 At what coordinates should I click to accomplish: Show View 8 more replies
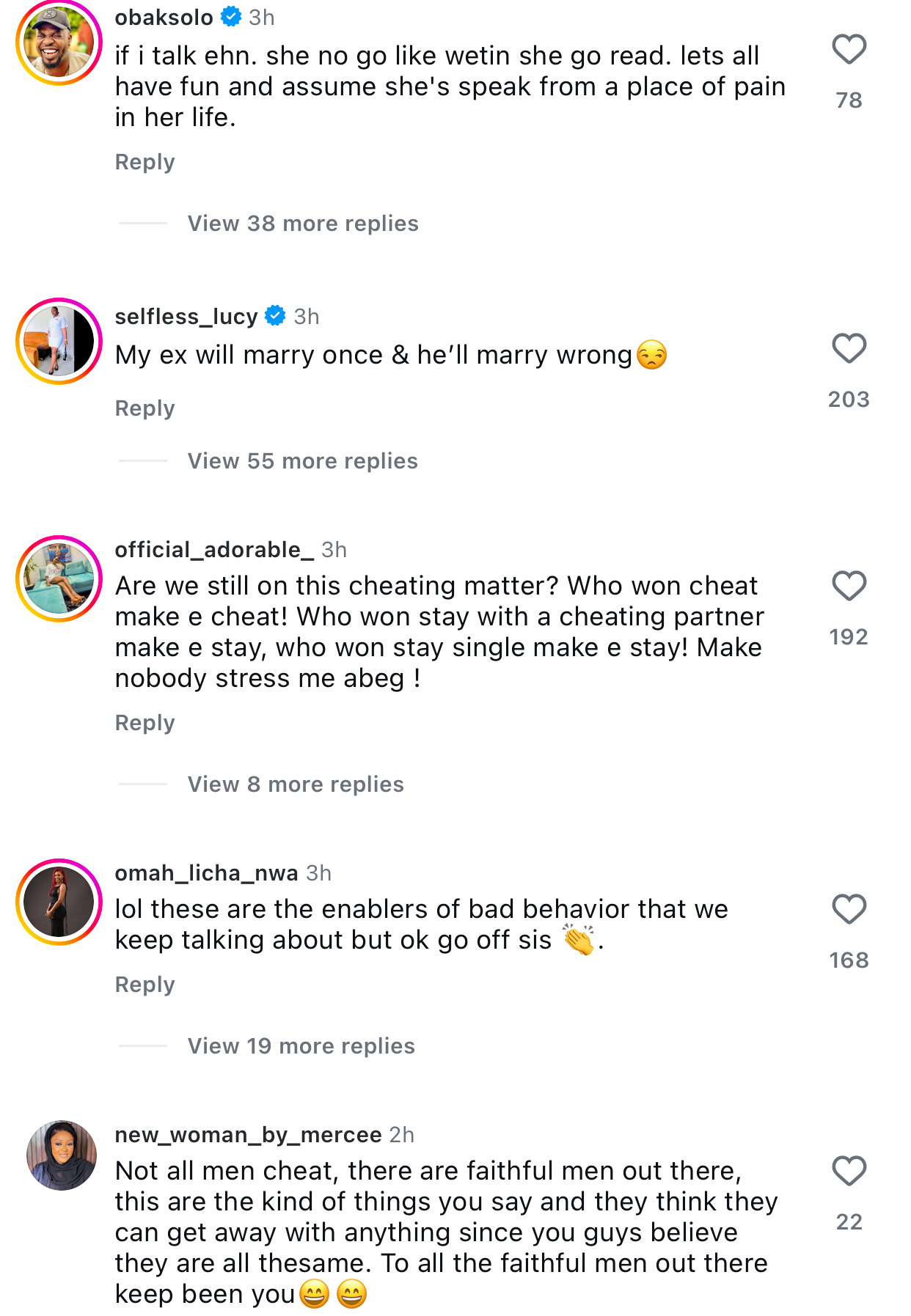[295, 784]
